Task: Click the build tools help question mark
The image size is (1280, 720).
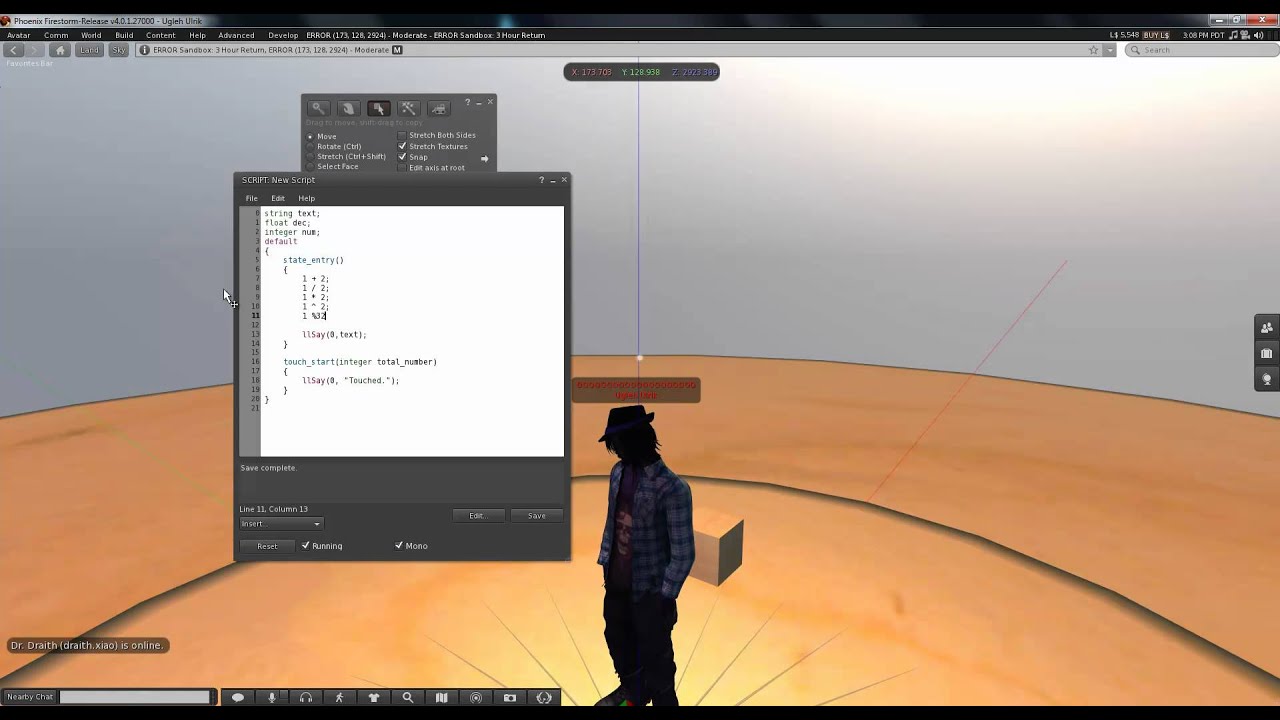Action: (x=467, y=102)
